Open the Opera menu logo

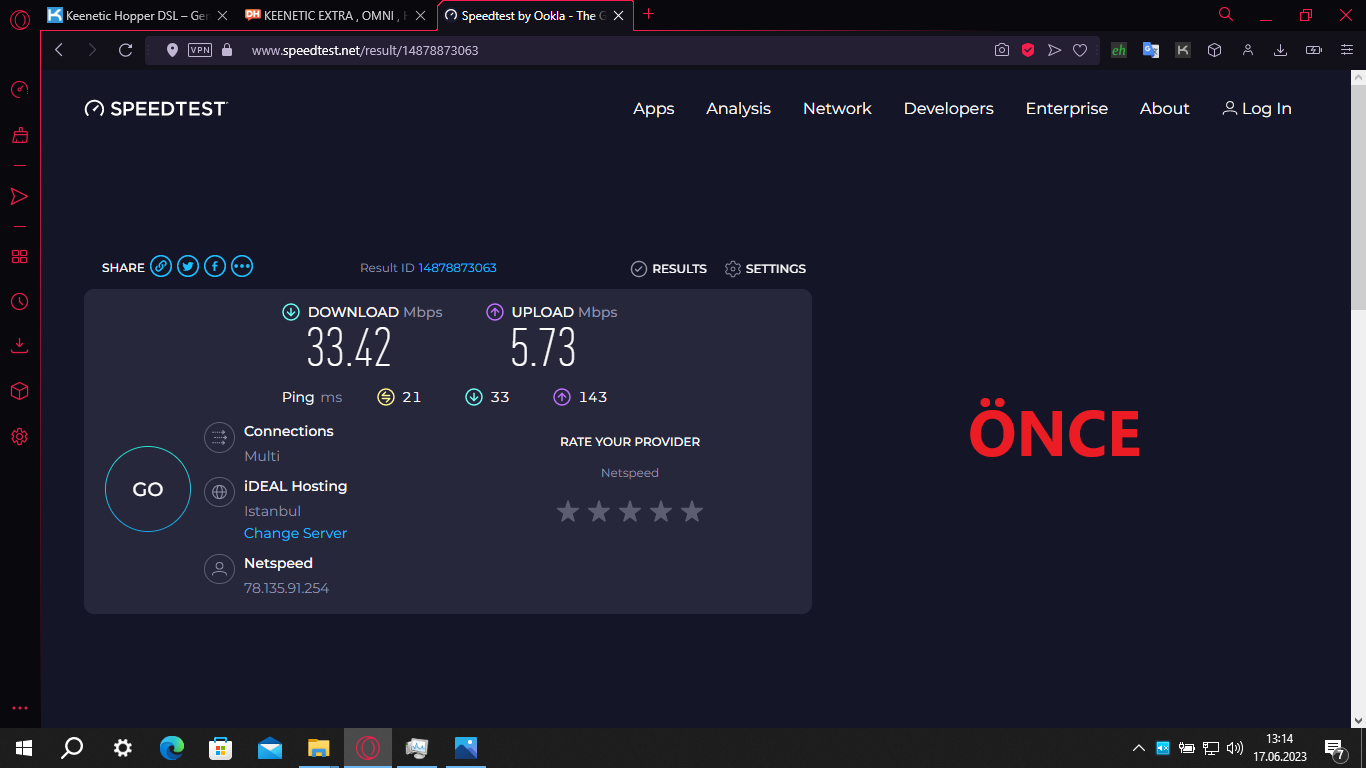pos(19,18)
